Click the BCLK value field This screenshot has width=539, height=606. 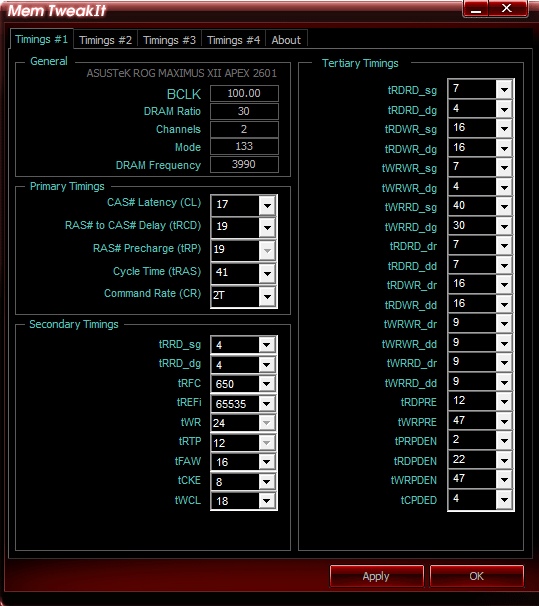(244, 93)
